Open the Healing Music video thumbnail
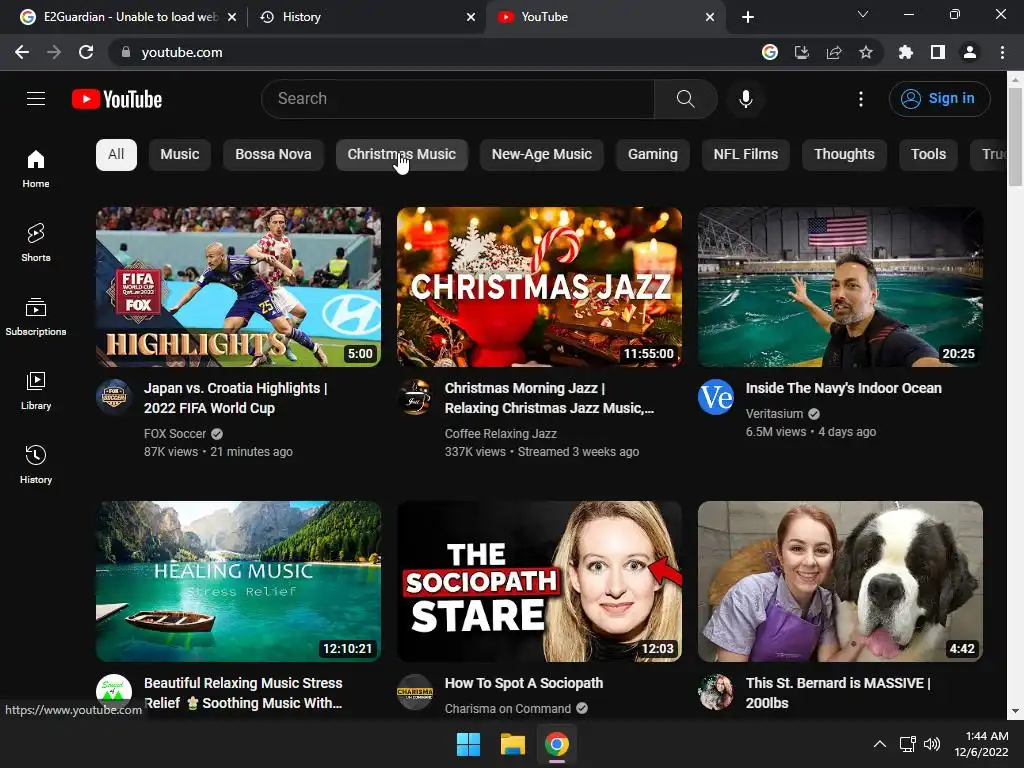 tap(238, 581)
